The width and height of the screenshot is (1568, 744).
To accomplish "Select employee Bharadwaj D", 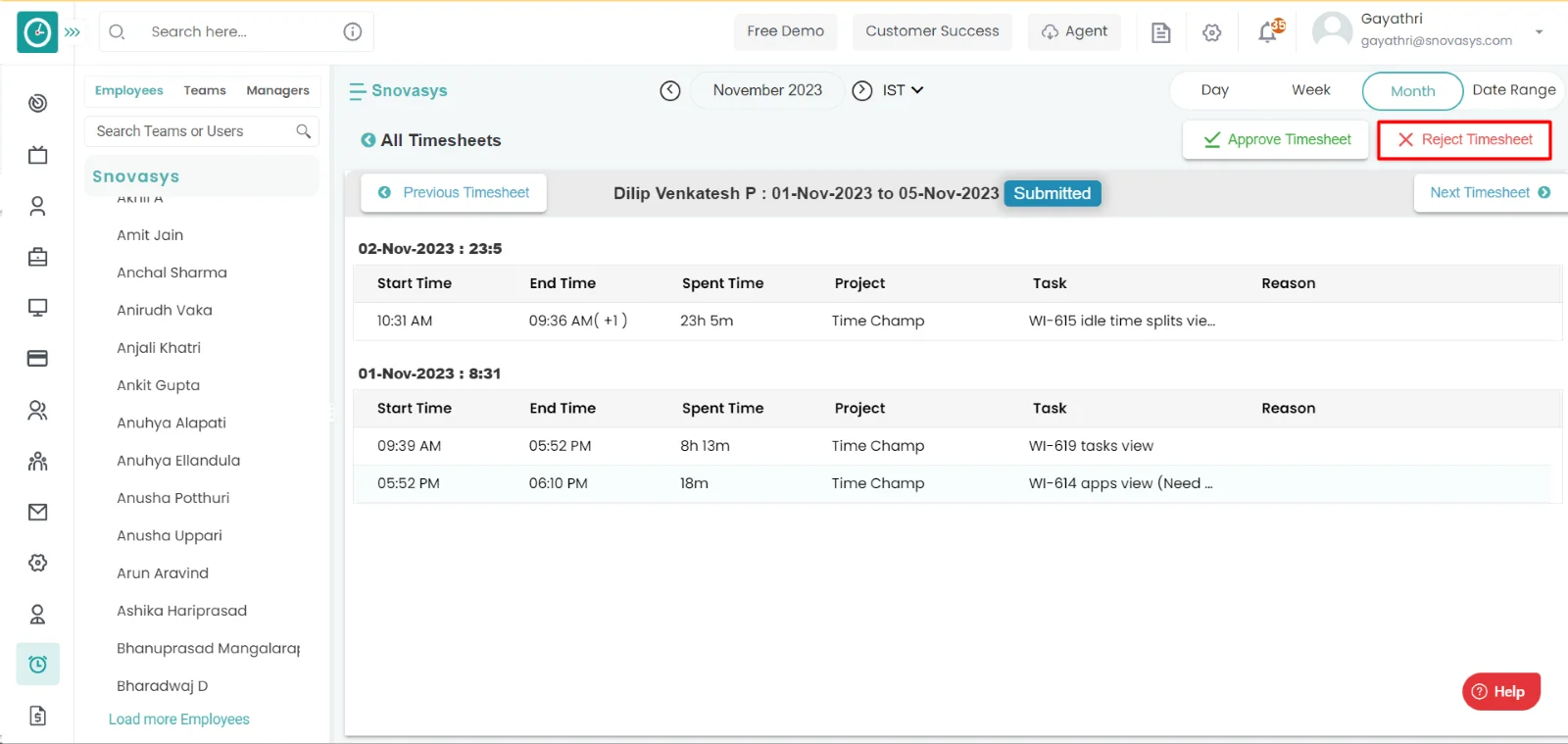I will 163,686.
